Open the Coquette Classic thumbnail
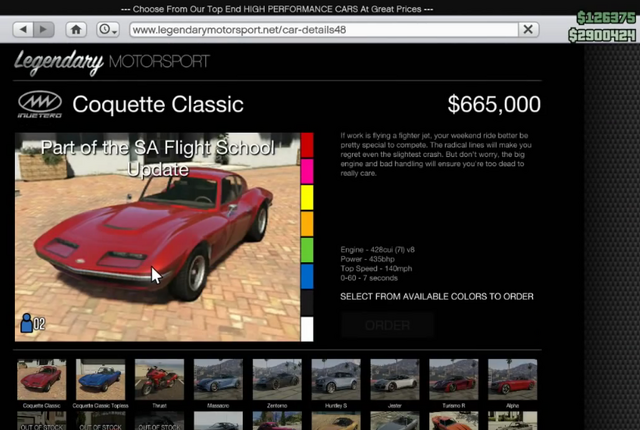This screenshot has height=430, width=640. pos(42,379)
